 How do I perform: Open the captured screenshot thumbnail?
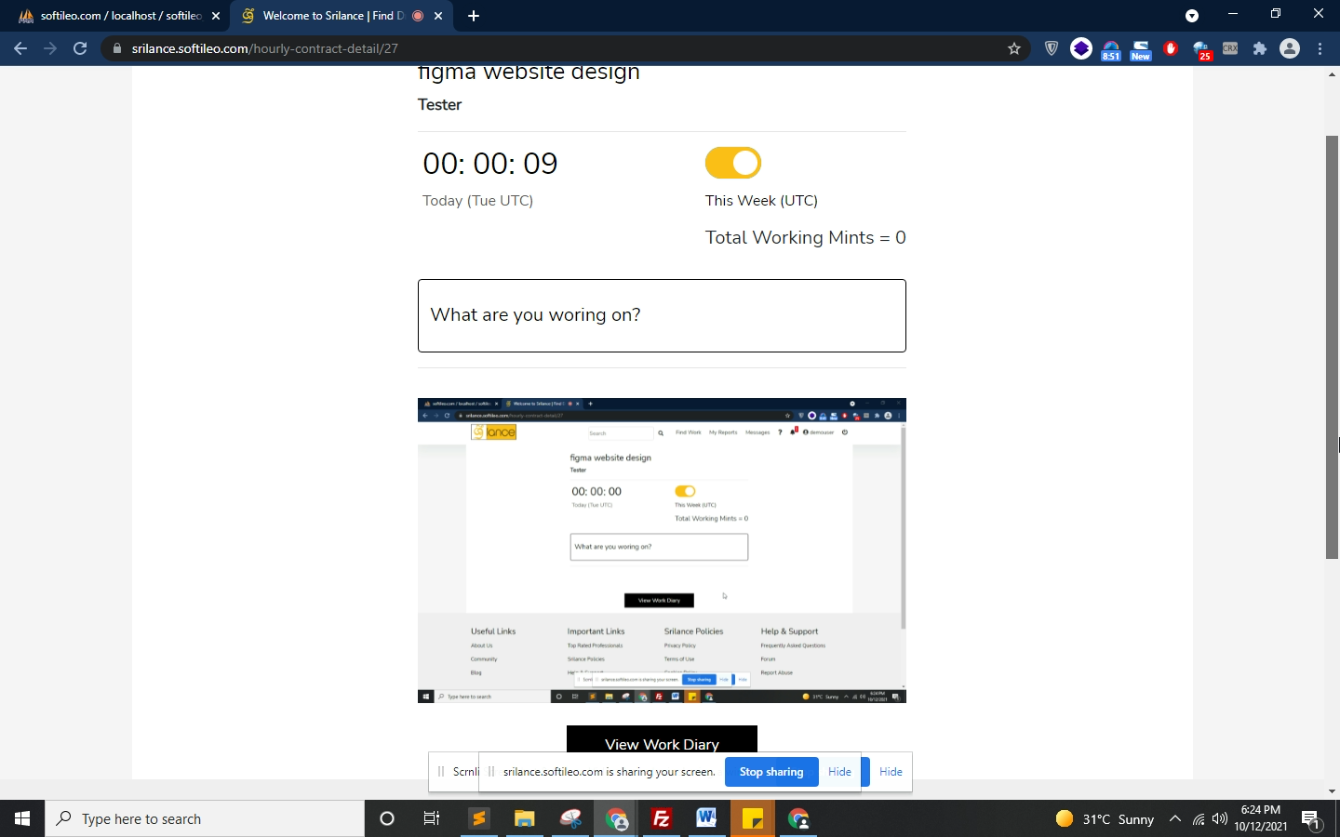pos(661,550)
